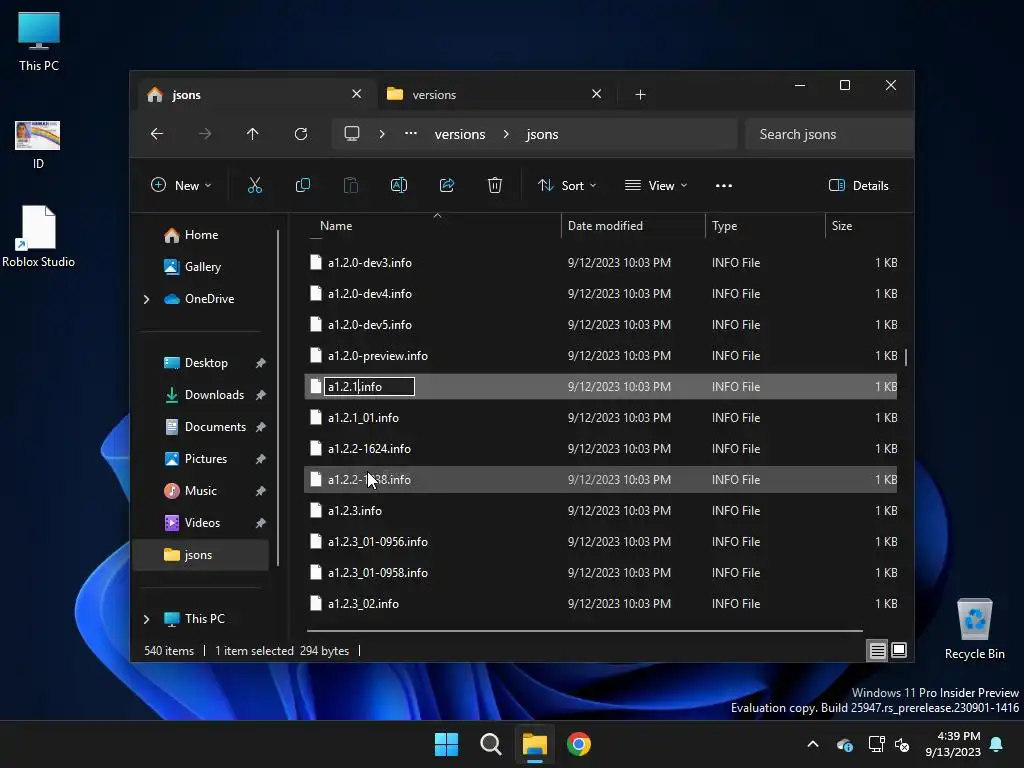Open Downloads in the sidebar
Image resolution: width=1024 pixels, height=768 pixels.
pos(200,394)
